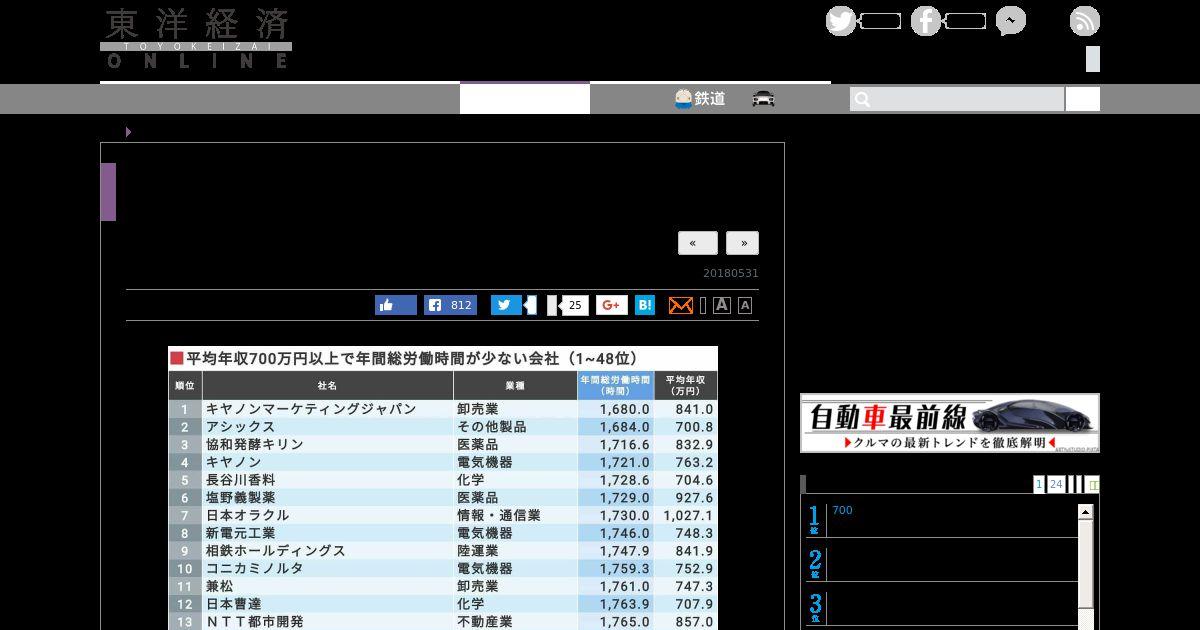The height and width of the screenshot is (630, 1200).
Task: Click the 1,680.0 hours value
Action: pyautogui.click(x=625, y=409)
